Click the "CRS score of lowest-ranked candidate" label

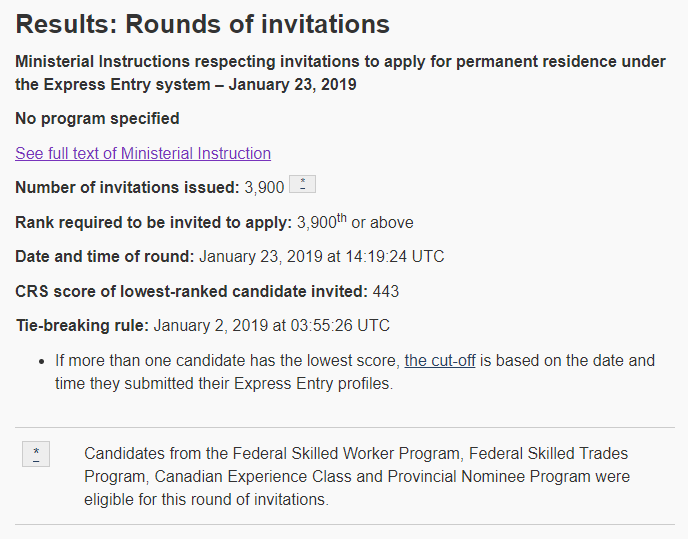(x=191, y=291)
